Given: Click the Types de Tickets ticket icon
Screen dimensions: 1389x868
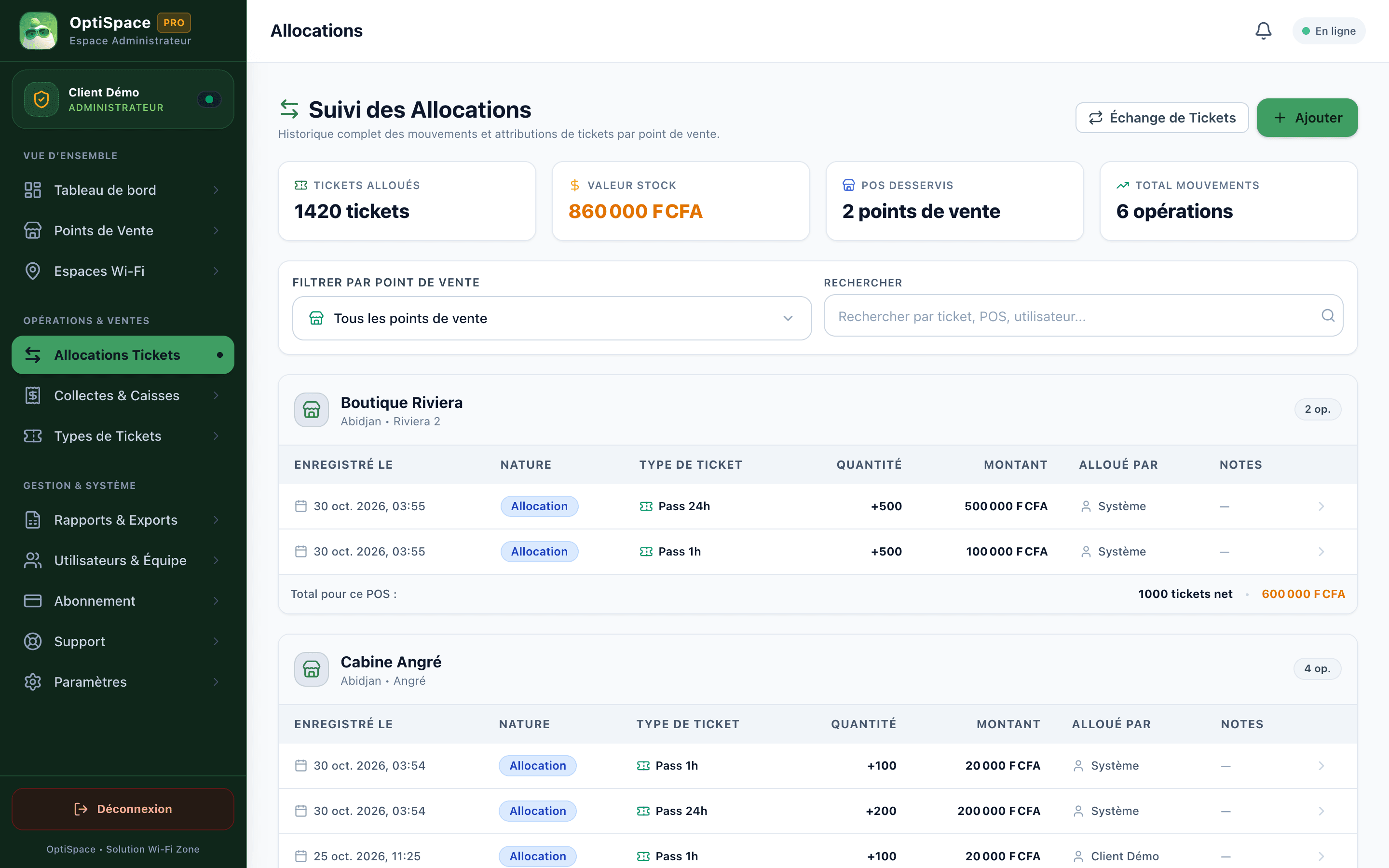Looking at the screenshot, I should tap(33, 436).
